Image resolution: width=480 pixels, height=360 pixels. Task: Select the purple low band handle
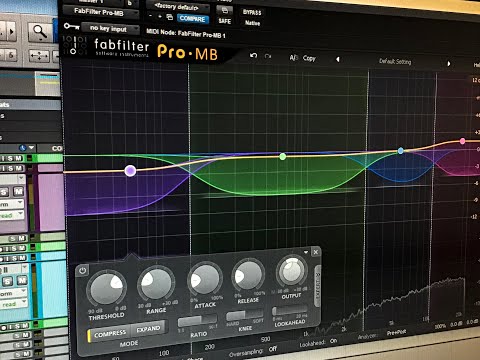click(130, 171)
